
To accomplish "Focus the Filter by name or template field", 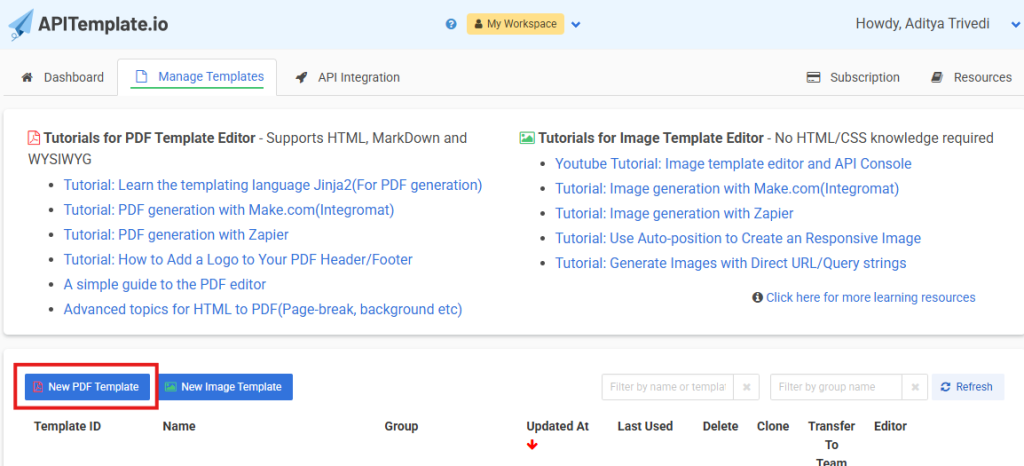I will (668, 387).
